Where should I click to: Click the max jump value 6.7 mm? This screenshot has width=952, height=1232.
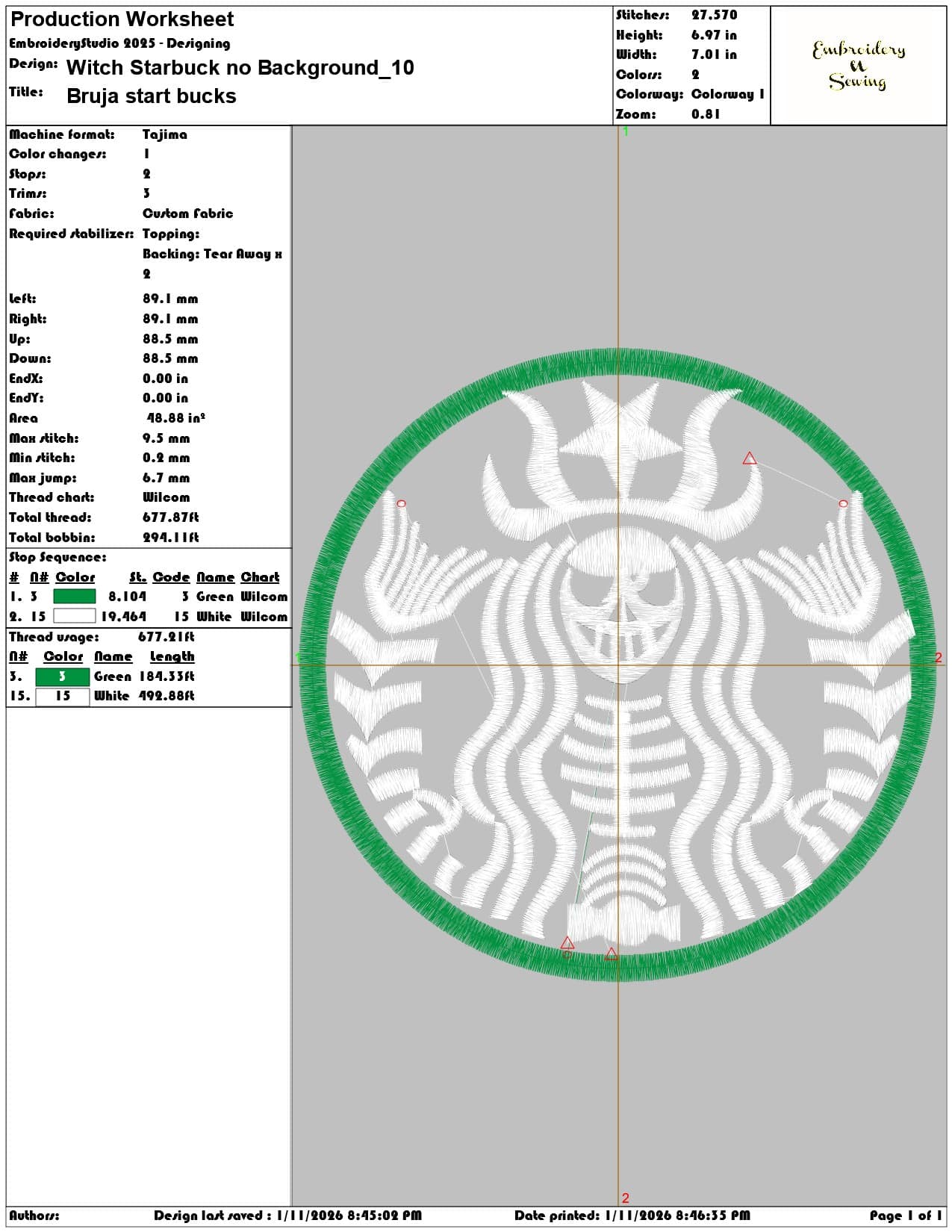click(x=166, y=478)
